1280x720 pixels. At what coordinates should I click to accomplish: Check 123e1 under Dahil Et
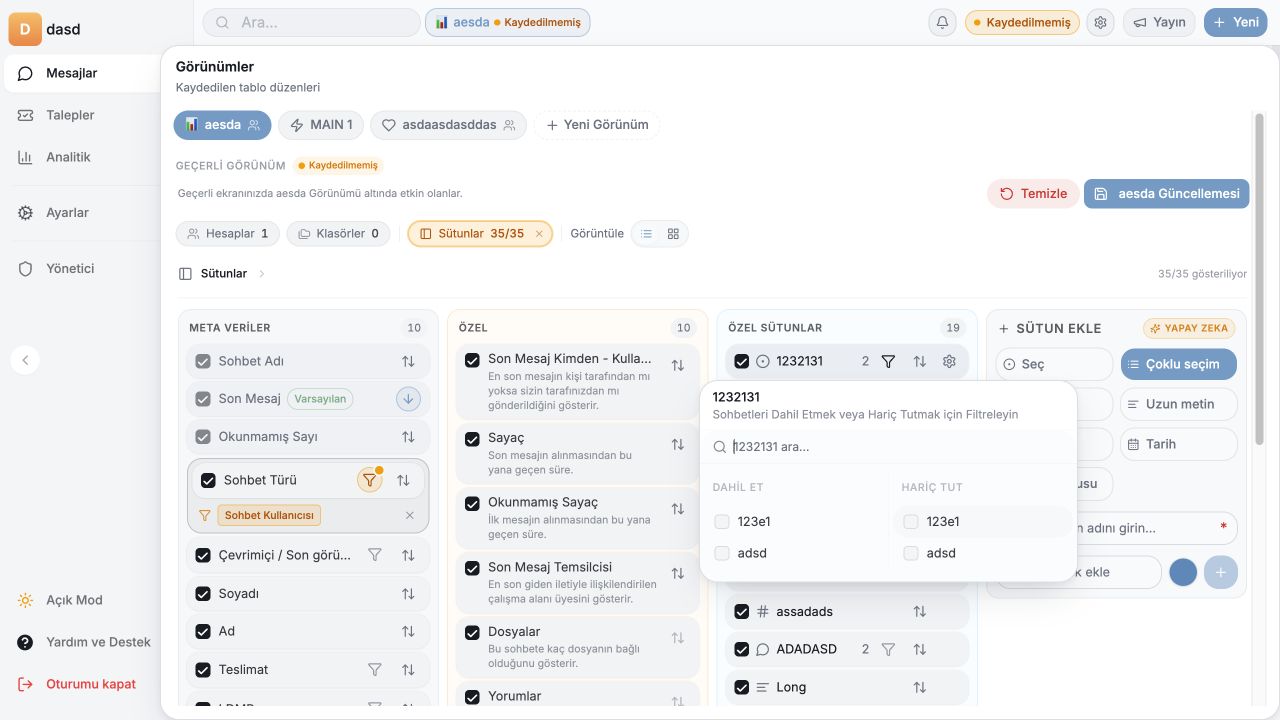(722, 522)
